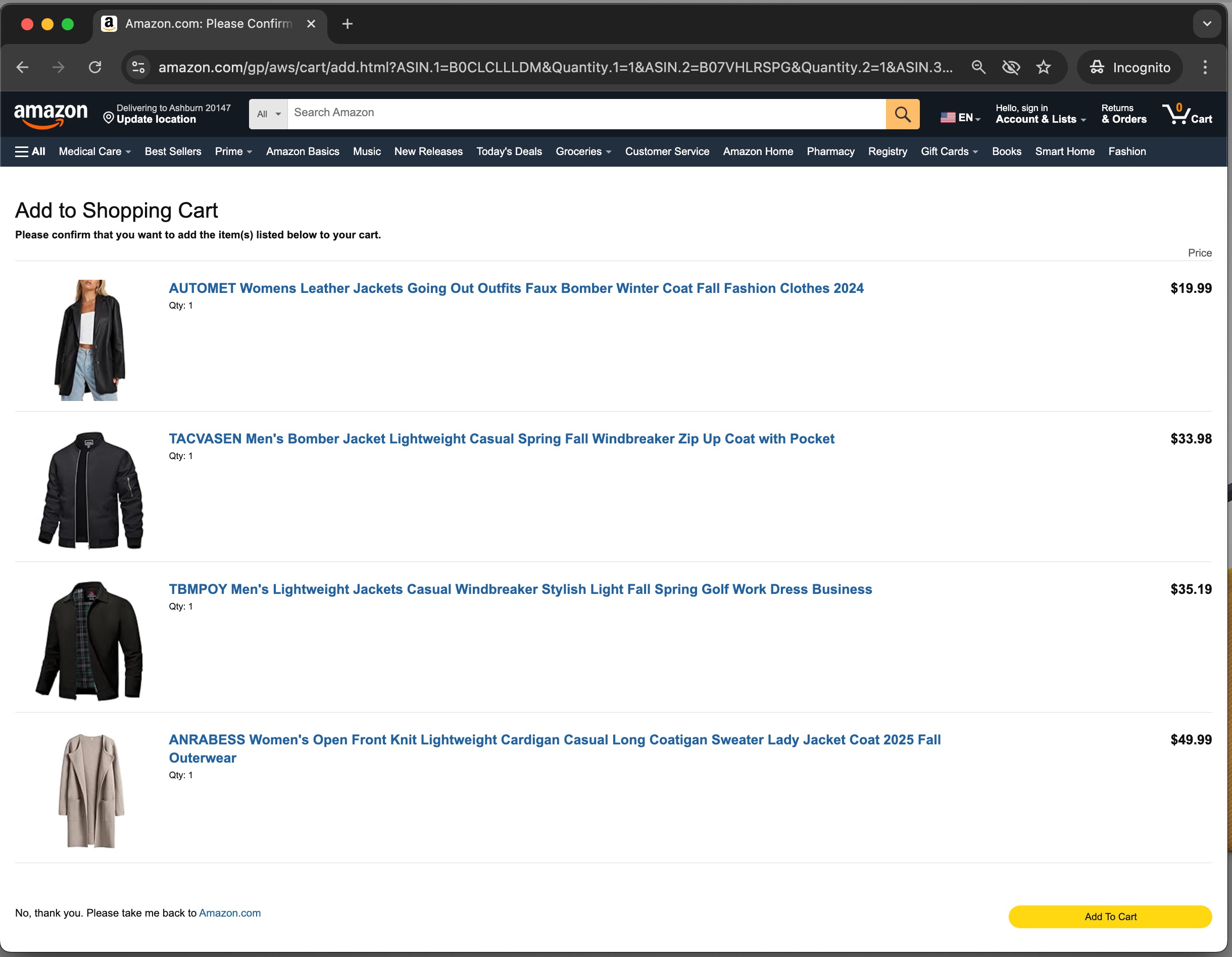Click the orange search magnifier button

902,114
